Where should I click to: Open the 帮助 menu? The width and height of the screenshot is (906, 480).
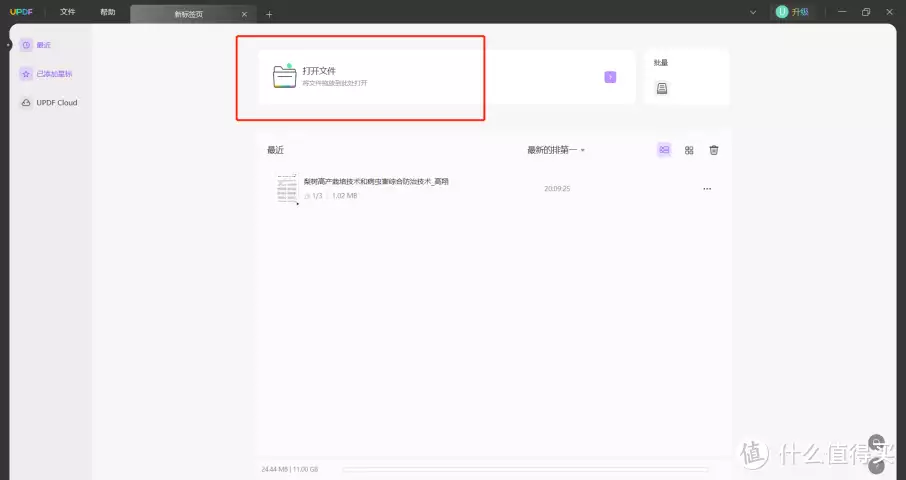[x=107, y=12]
